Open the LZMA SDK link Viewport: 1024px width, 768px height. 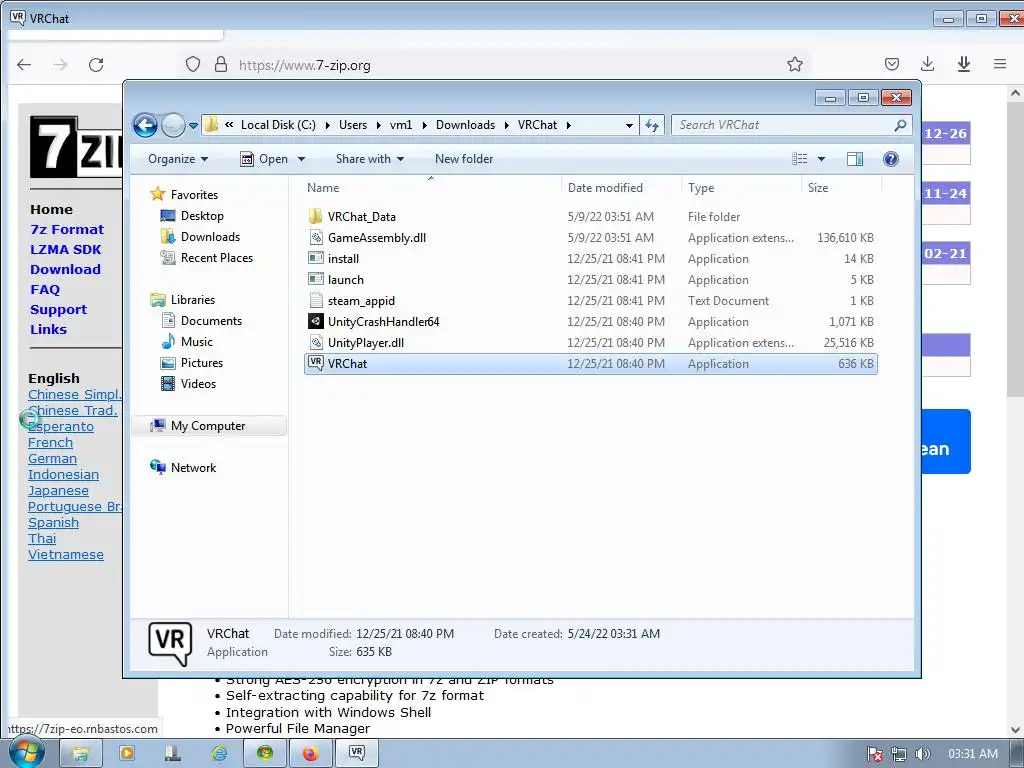point(65,249)
